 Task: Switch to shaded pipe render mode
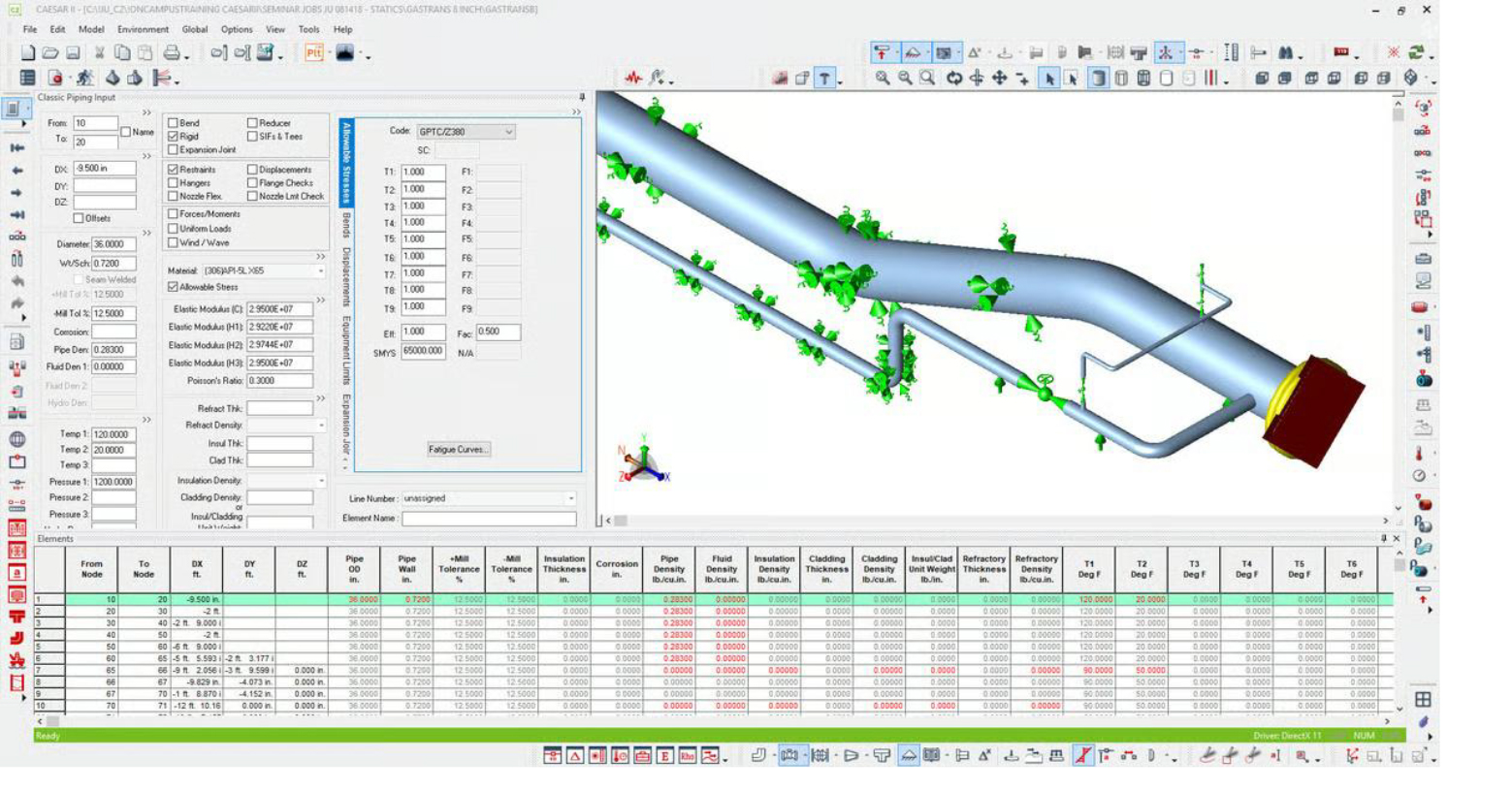coord(1098,79)
